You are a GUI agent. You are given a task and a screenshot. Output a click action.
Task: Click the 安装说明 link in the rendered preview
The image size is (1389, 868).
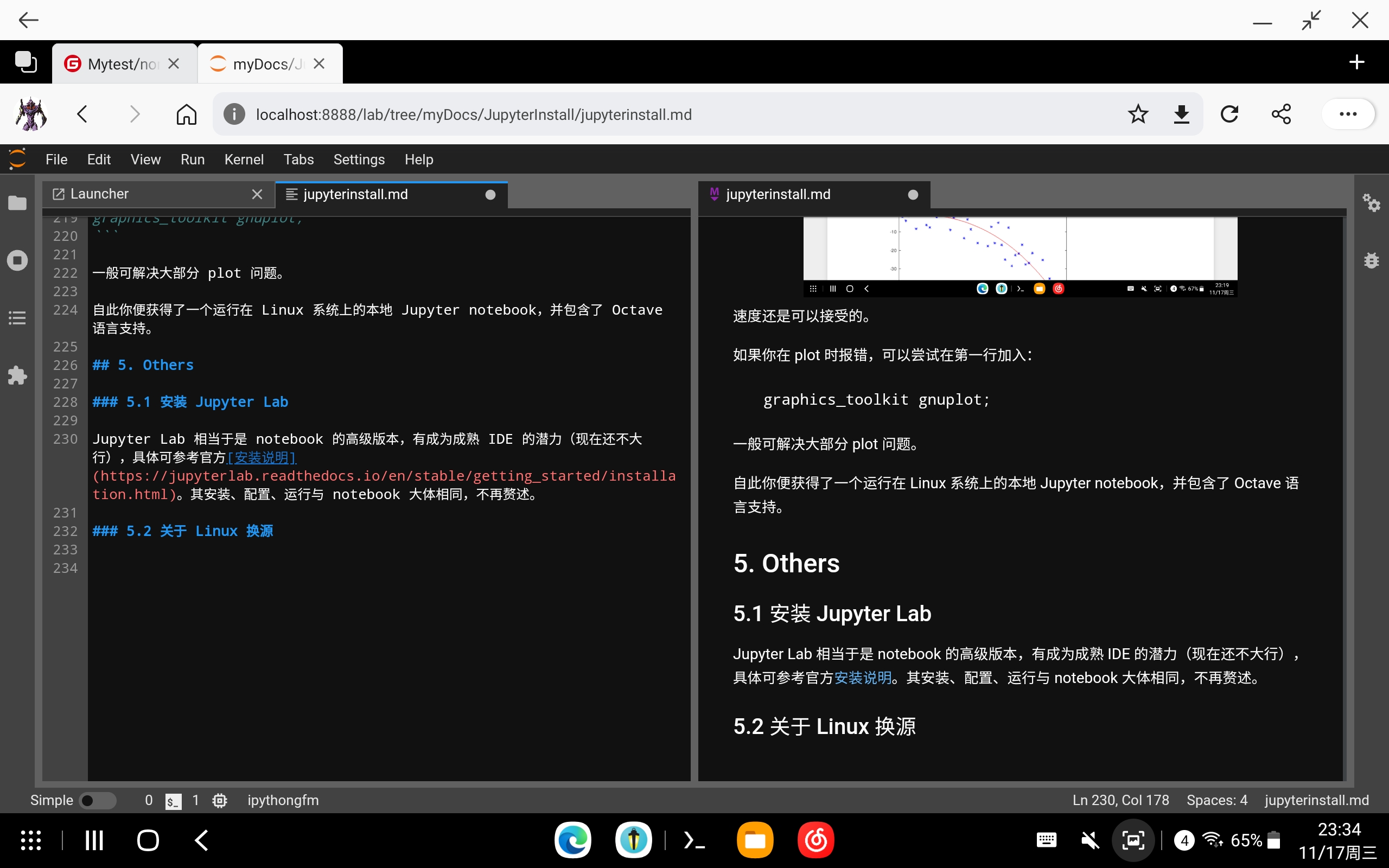click(864, 678)
